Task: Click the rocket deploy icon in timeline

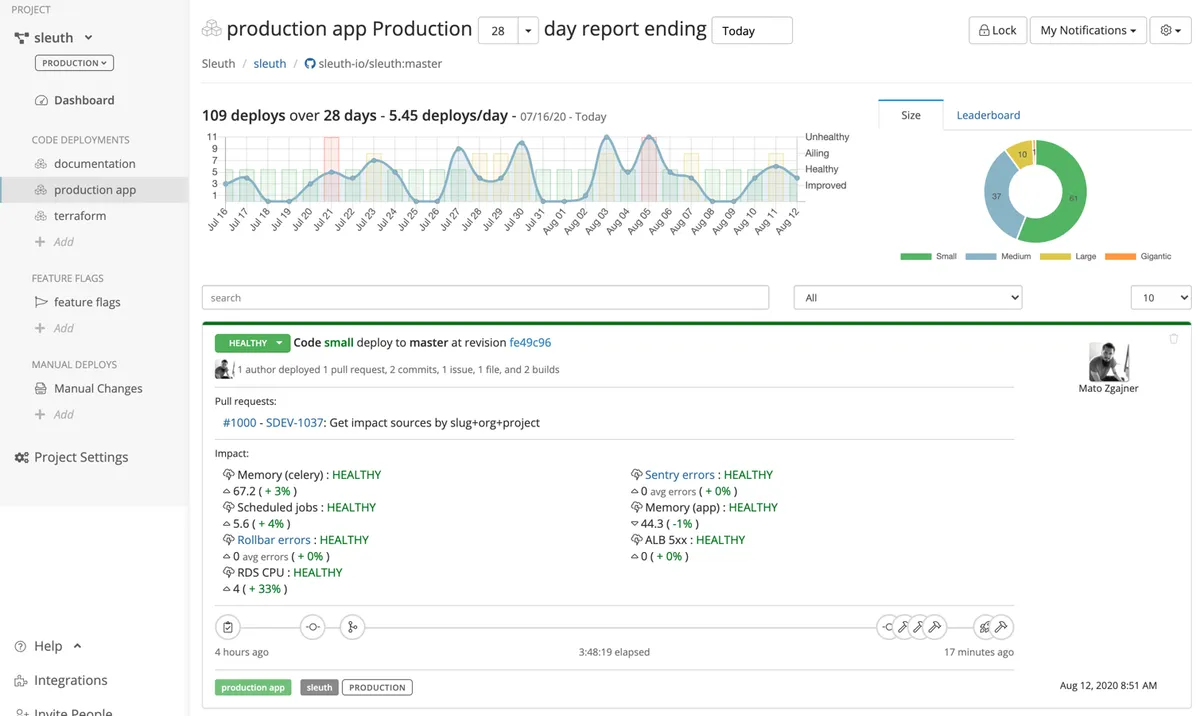Action: click(x=985, y=627)
